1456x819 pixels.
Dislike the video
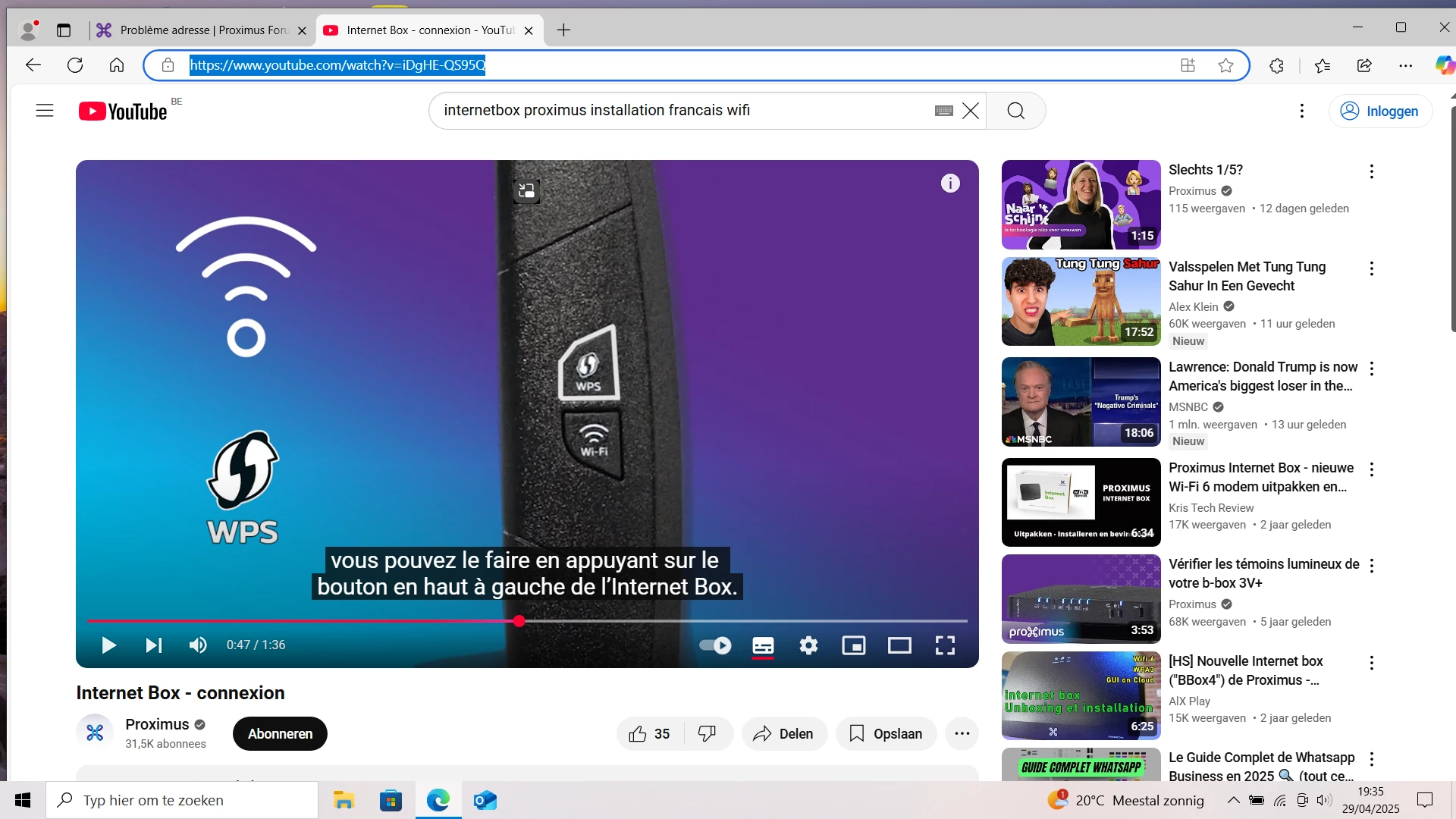[x=707, y=734]
